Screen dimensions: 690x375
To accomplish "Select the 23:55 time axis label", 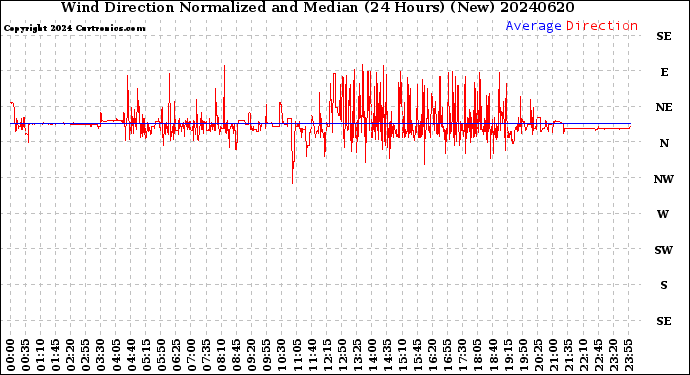I will 628,355.
